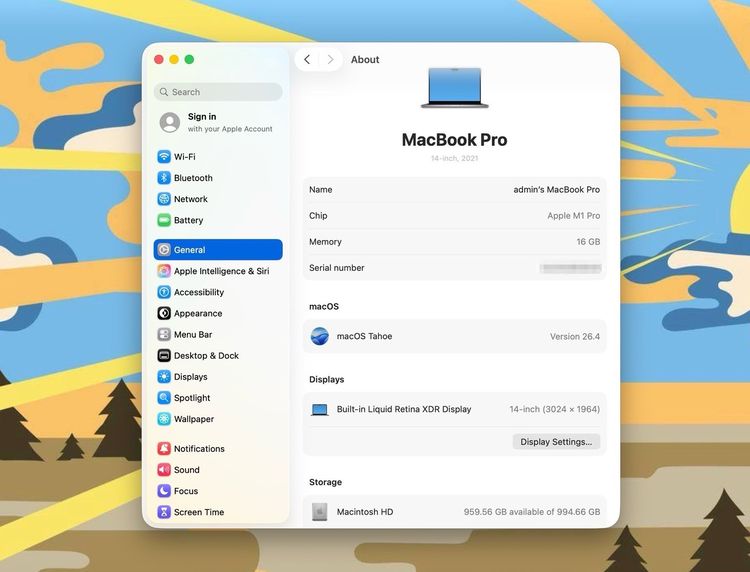Click the computer name admin's MacBook Pro

coord(556,189)
